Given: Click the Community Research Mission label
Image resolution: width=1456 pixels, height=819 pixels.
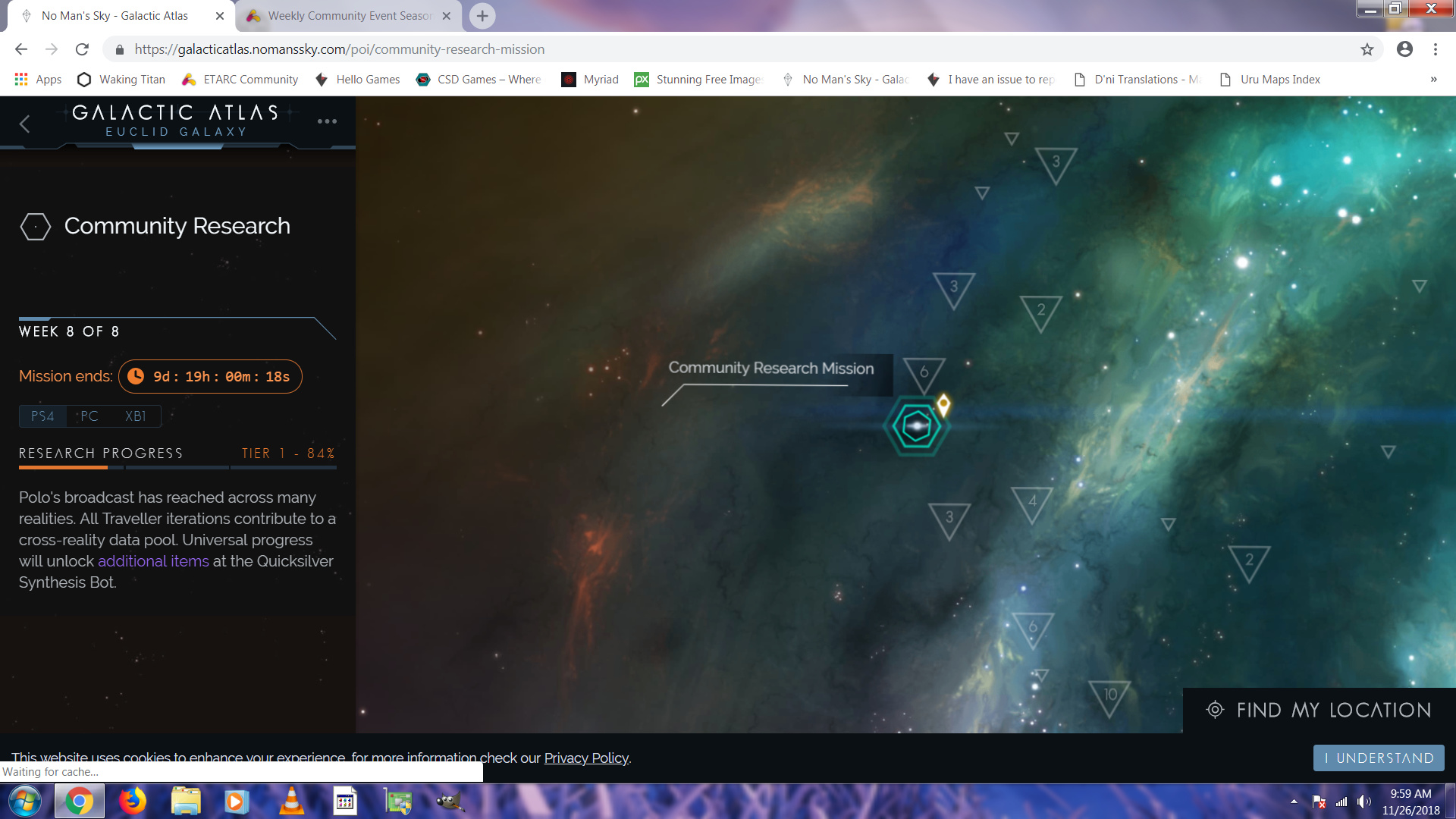Looking at the screenshot, I should 770,369.
